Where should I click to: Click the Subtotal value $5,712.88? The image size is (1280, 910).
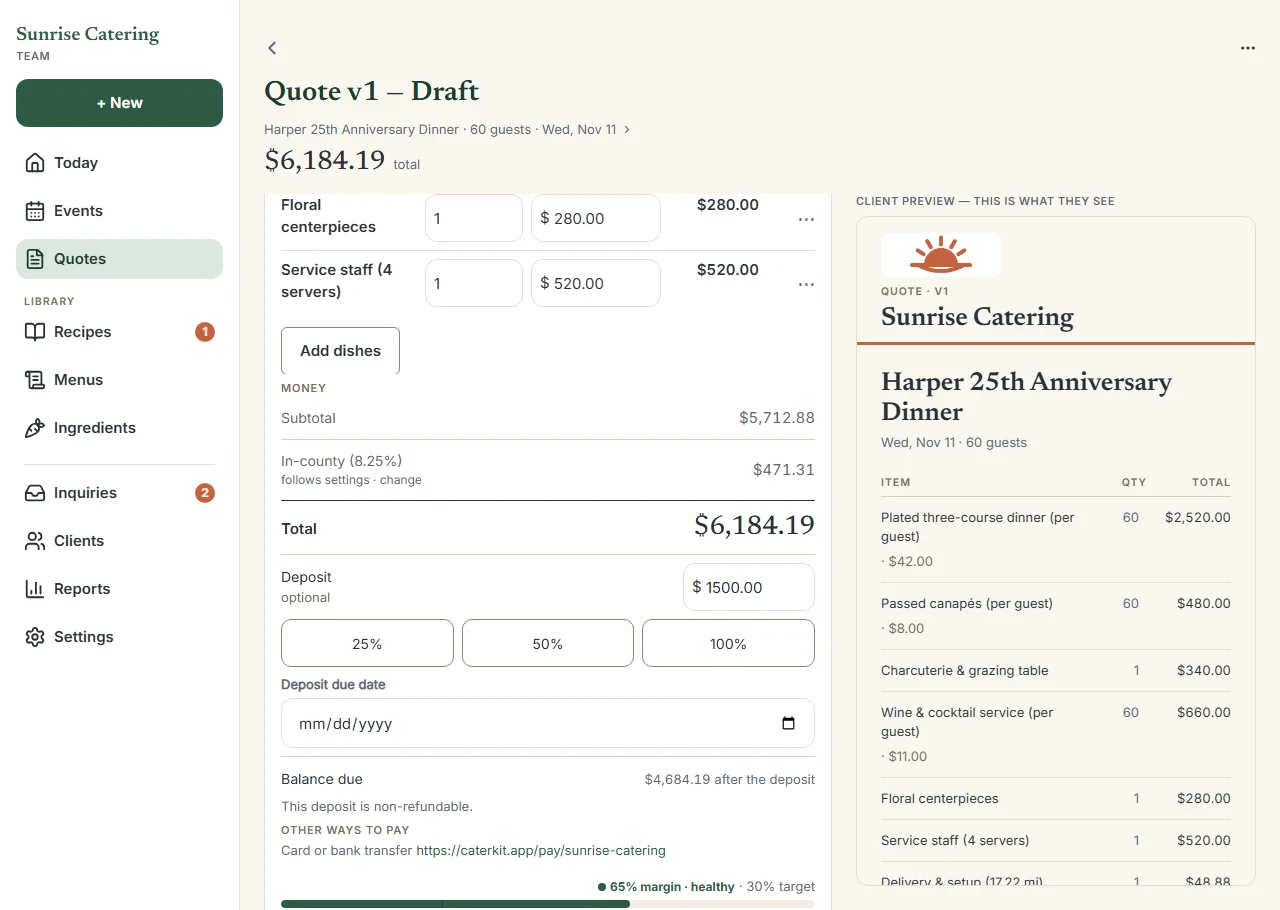[777, 418]
